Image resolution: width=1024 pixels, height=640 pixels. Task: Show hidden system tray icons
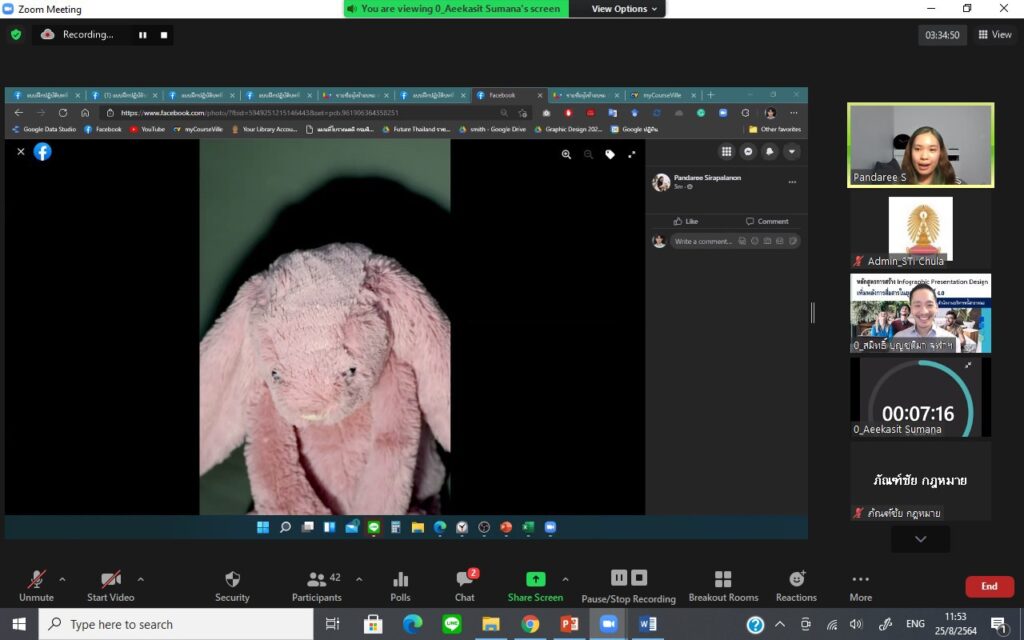point(780,624)
